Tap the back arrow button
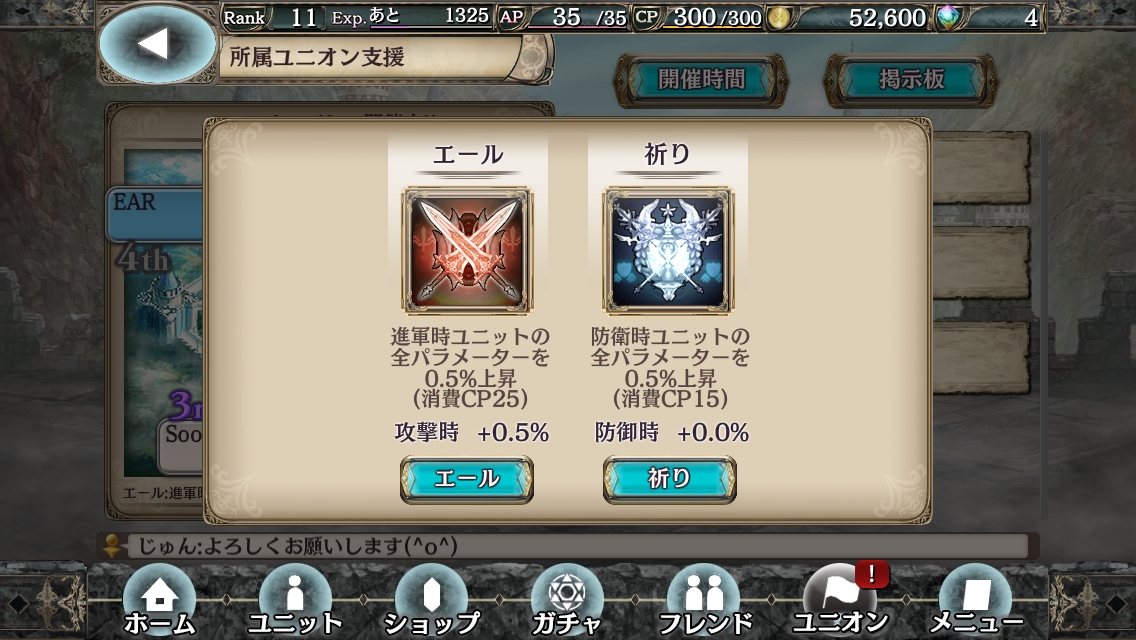Screen dimensions: 1136x640 coord(157,44)
